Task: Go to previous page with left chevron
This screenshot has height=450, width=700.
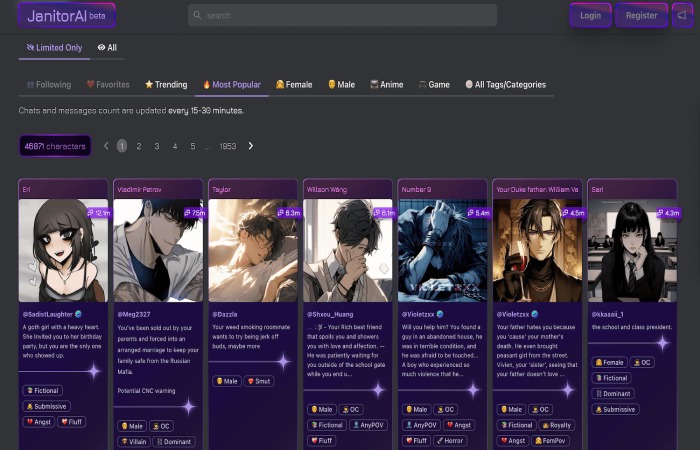Action: (x=106, y=146)
